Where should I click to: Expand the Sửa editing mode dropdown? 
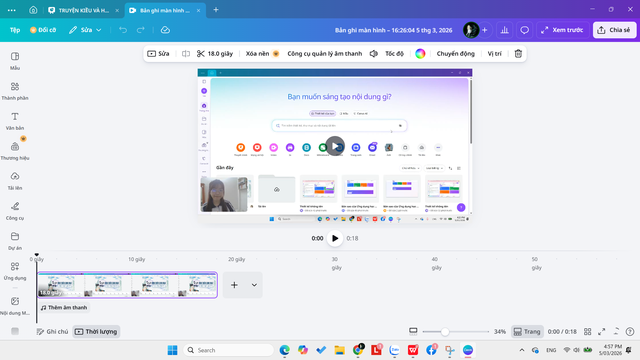85,30
